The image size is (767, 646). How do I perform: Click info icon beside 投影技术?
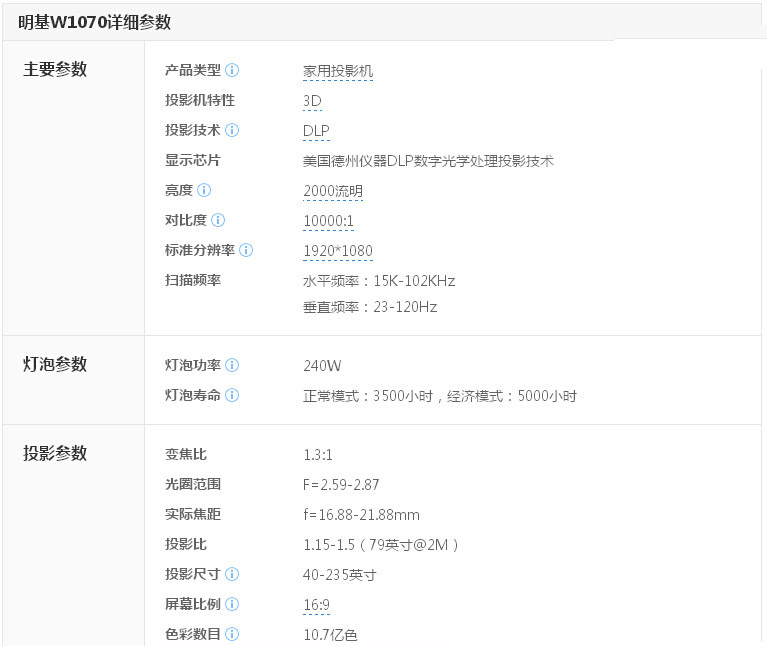232,130
